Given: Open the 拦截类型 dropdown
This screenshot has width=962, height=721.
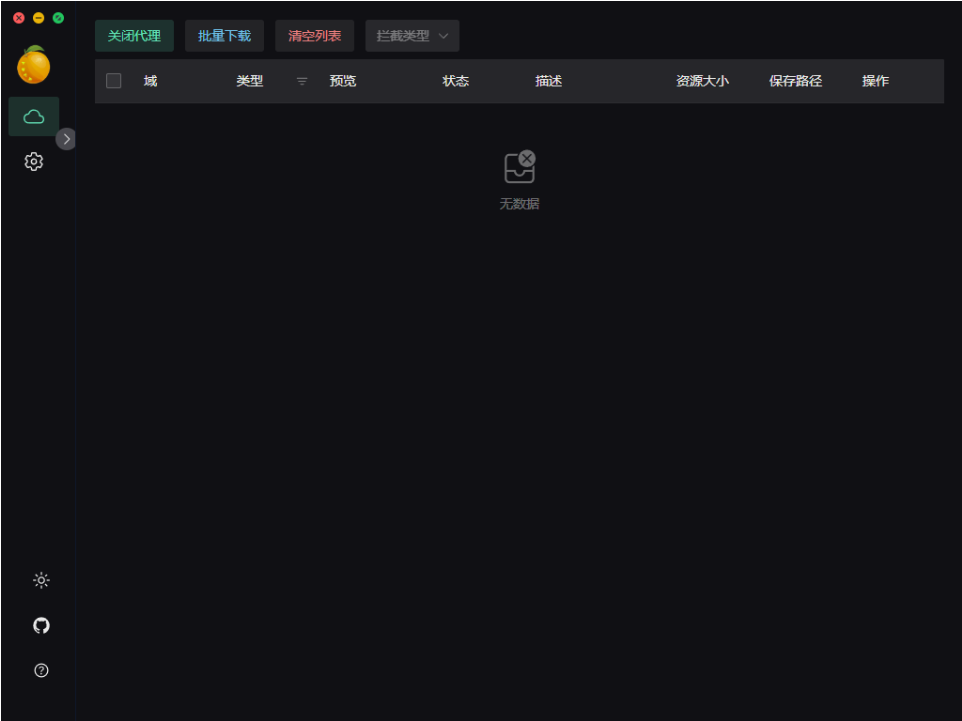Looking at the screenshot, I should pyautogui.click(x=411, y=35).
